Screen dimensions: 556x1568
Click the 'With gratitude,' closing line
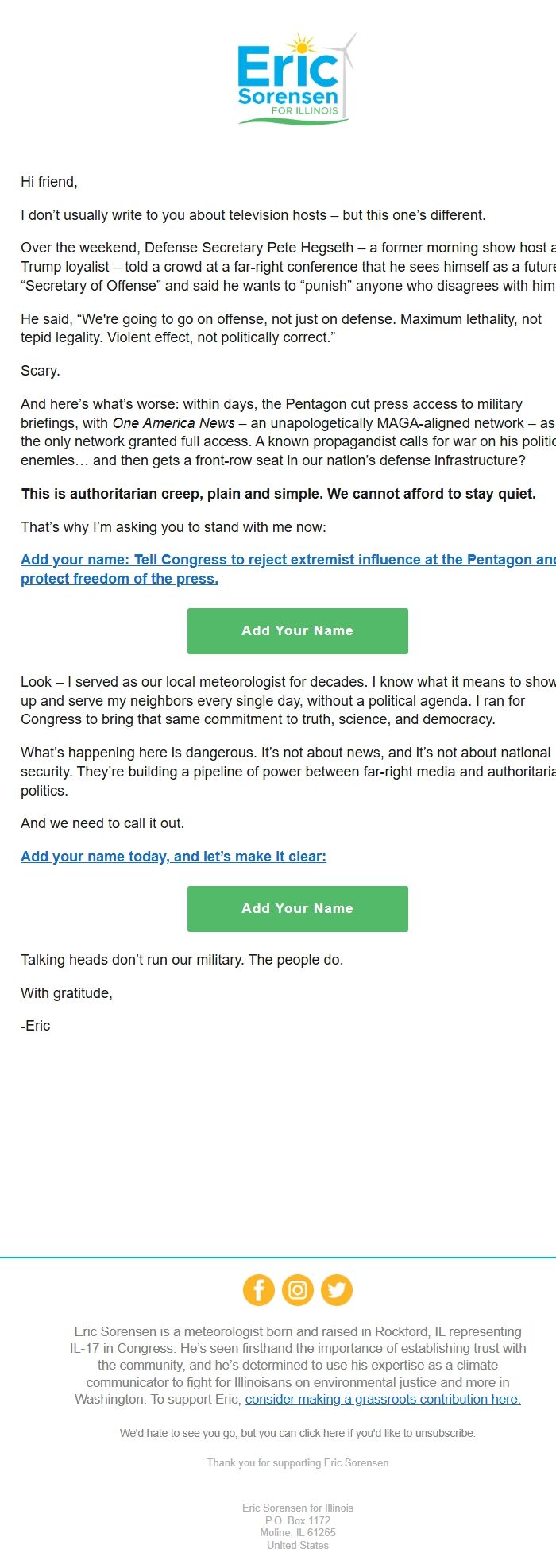(67, 993)
